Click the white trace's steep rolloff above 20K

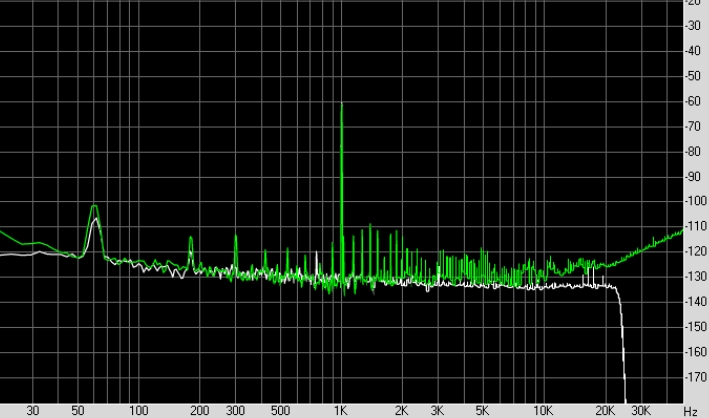[622, 344]
